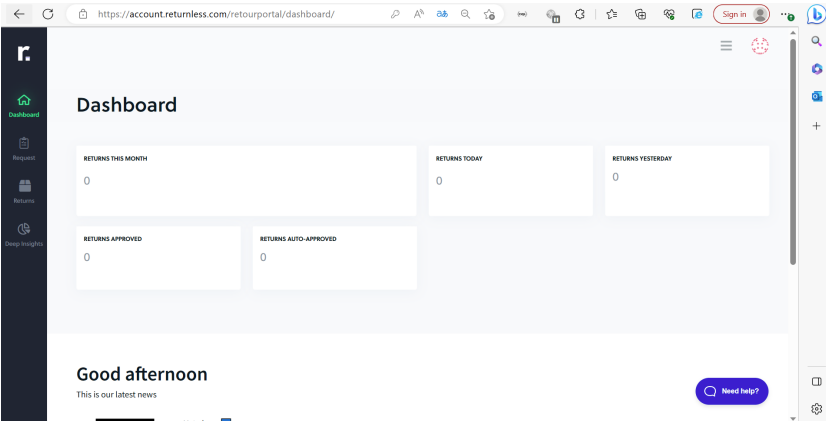Click the Returnless 'r.' logo
The width and height of the screenshot is (826, 421).
(24, 53)
